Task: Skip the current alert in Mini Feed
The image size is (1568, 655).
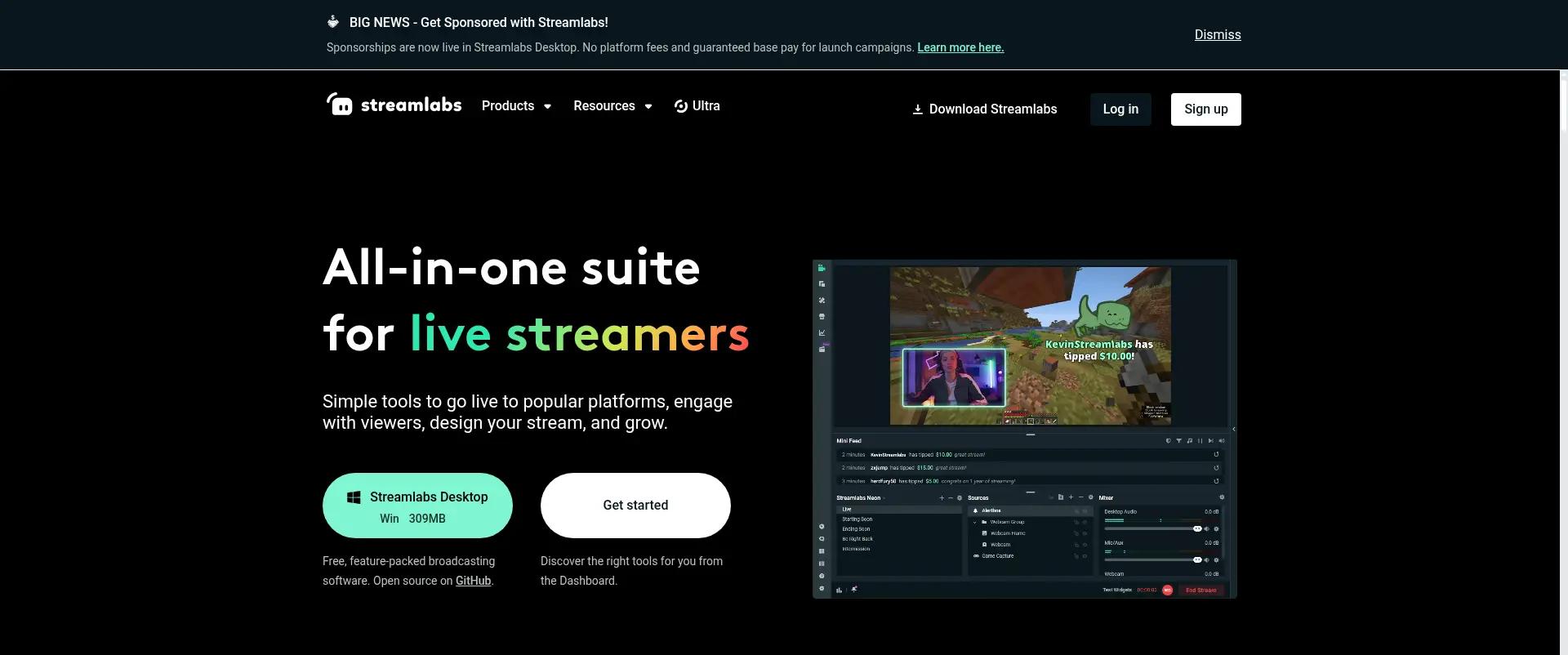Action: [x=1210, y=441]
